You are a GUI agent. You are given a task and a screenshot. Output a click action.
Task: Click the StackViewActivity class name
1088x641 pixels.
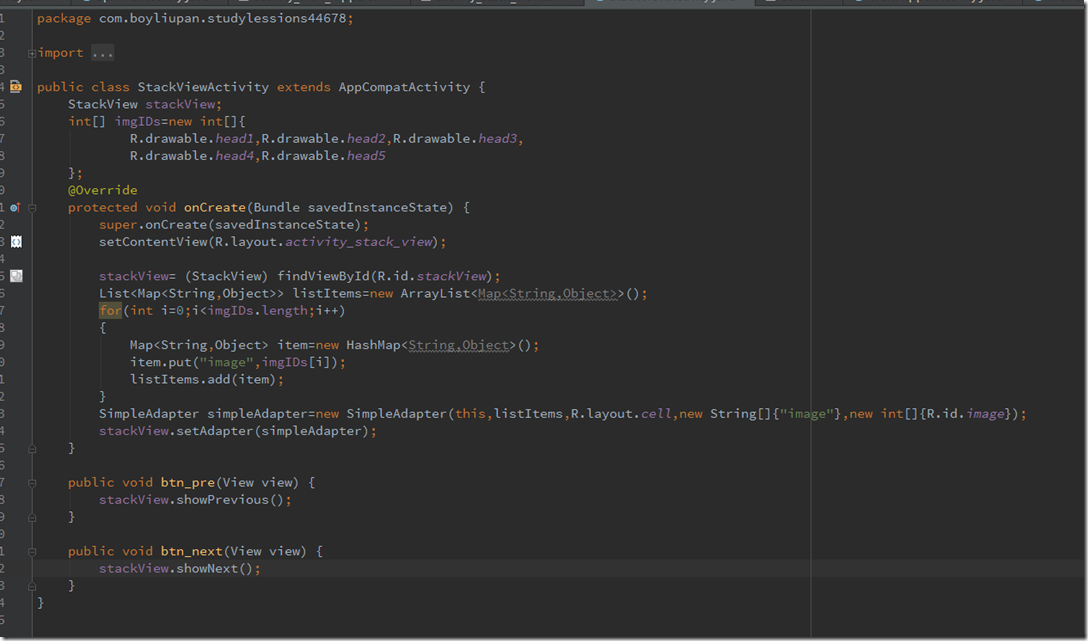click(203, 87)
